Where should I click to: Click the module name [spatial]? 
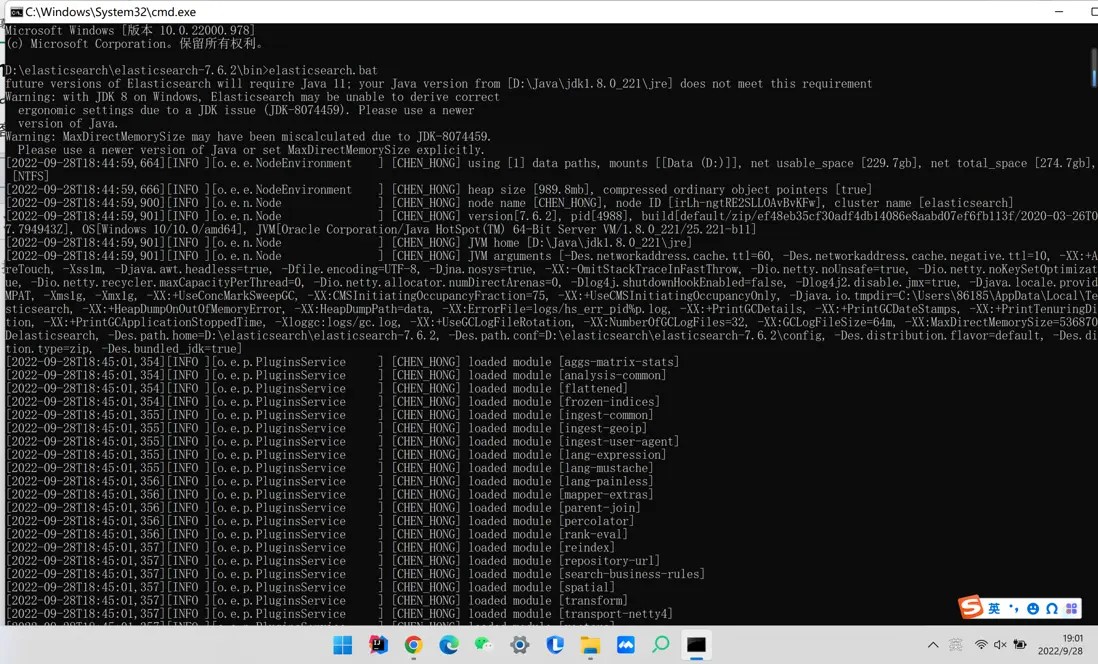point(586,588)
